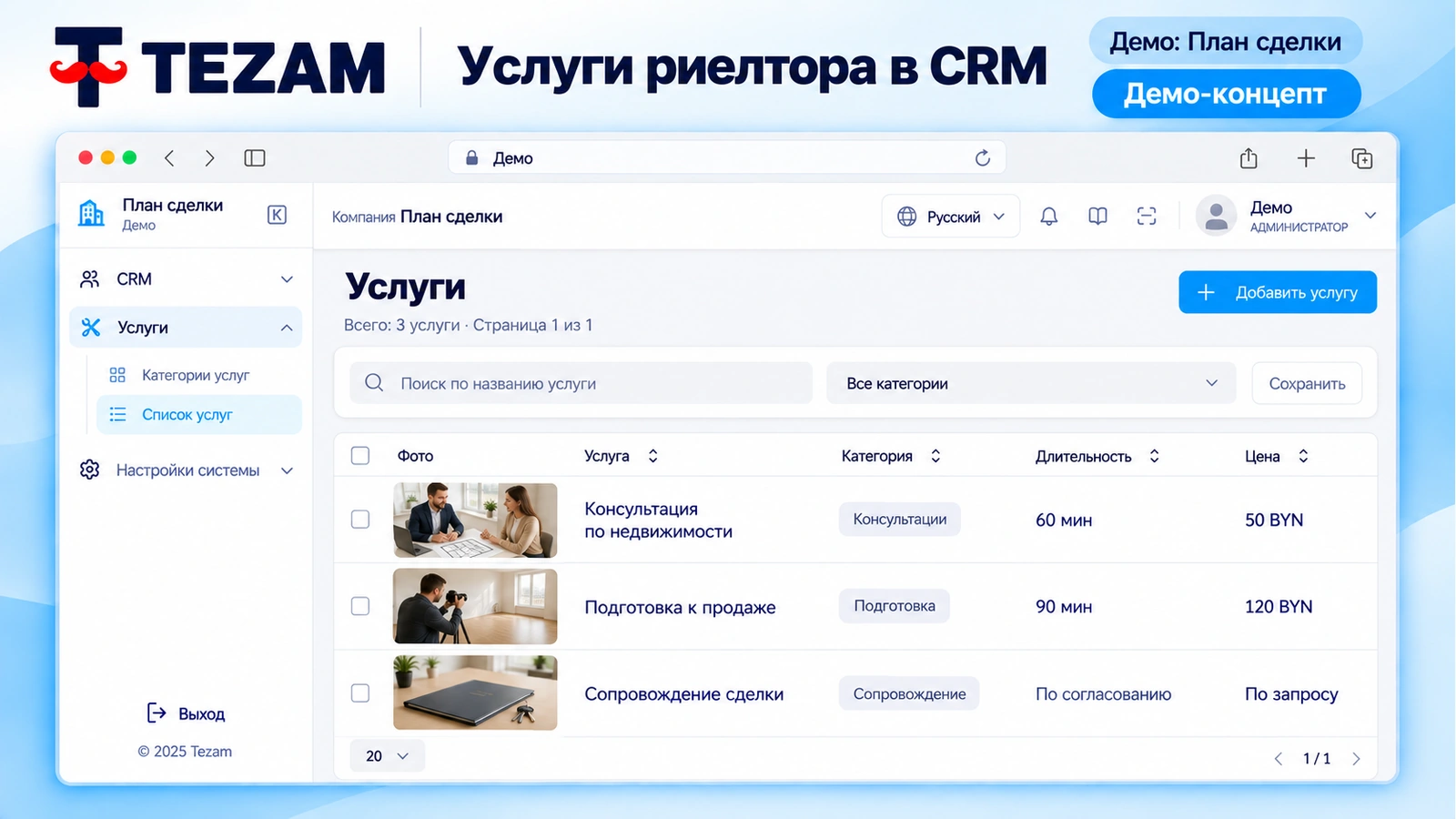Open the Русский language dropdown
This screenshot has width=1456, height=819.
pos(951,217)
